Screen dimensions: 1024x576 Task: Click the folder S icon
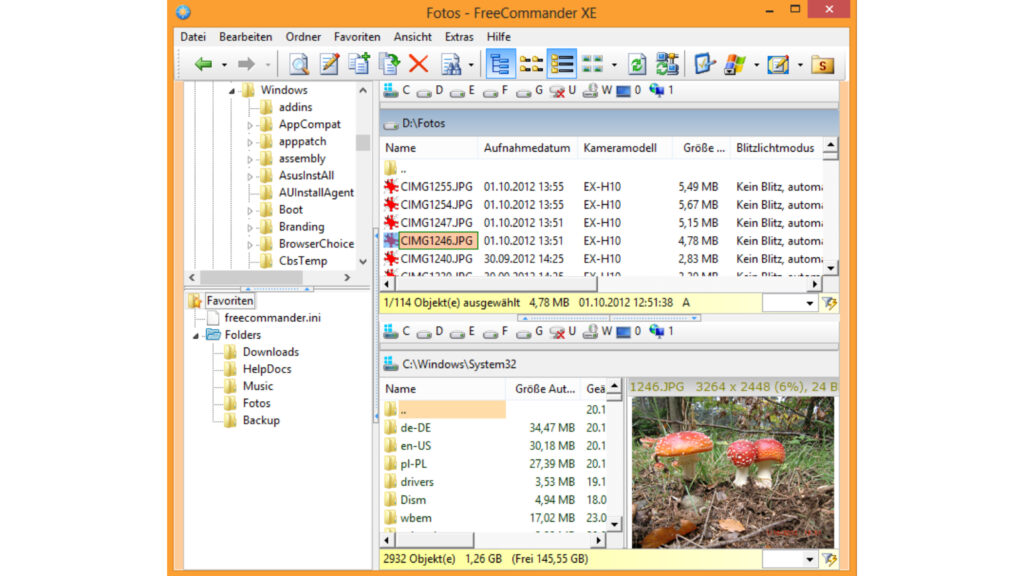pyautogui.click(x=822, y=64)
